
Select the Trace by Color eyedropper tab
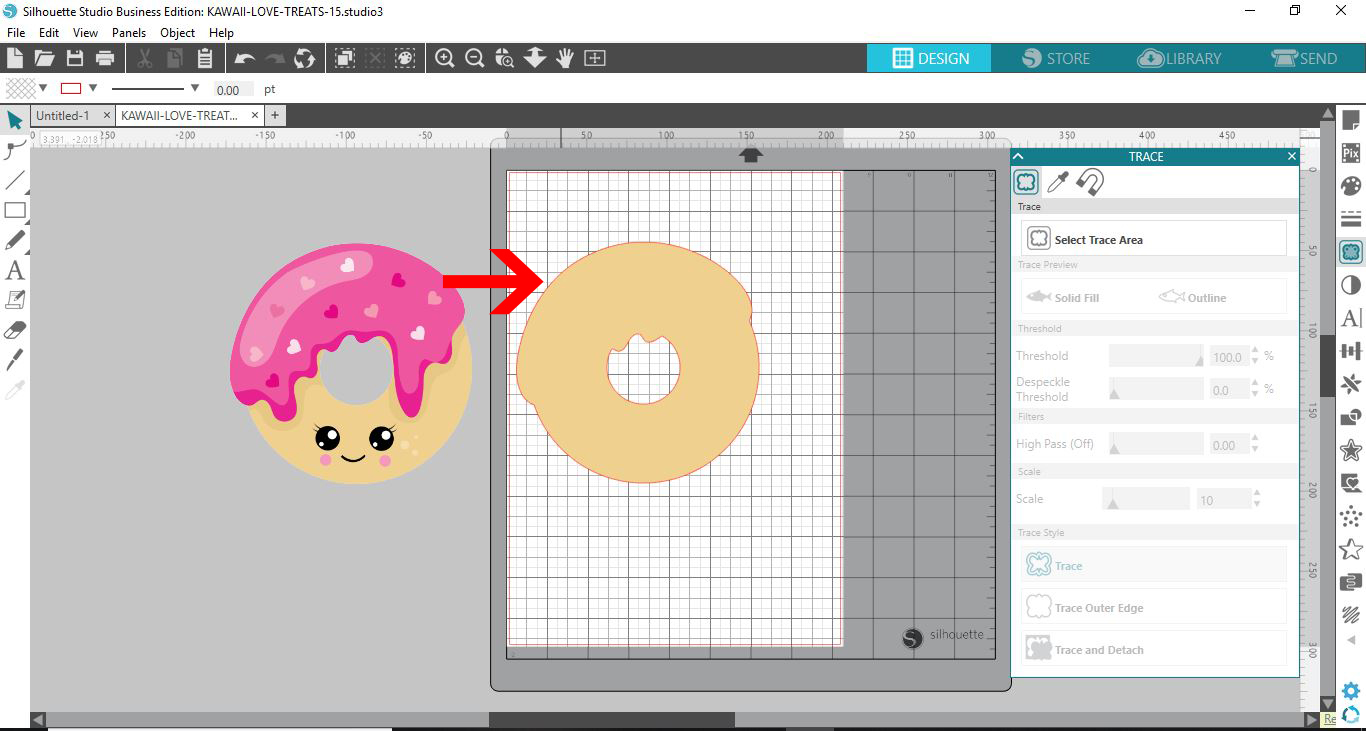point(1058,182)
